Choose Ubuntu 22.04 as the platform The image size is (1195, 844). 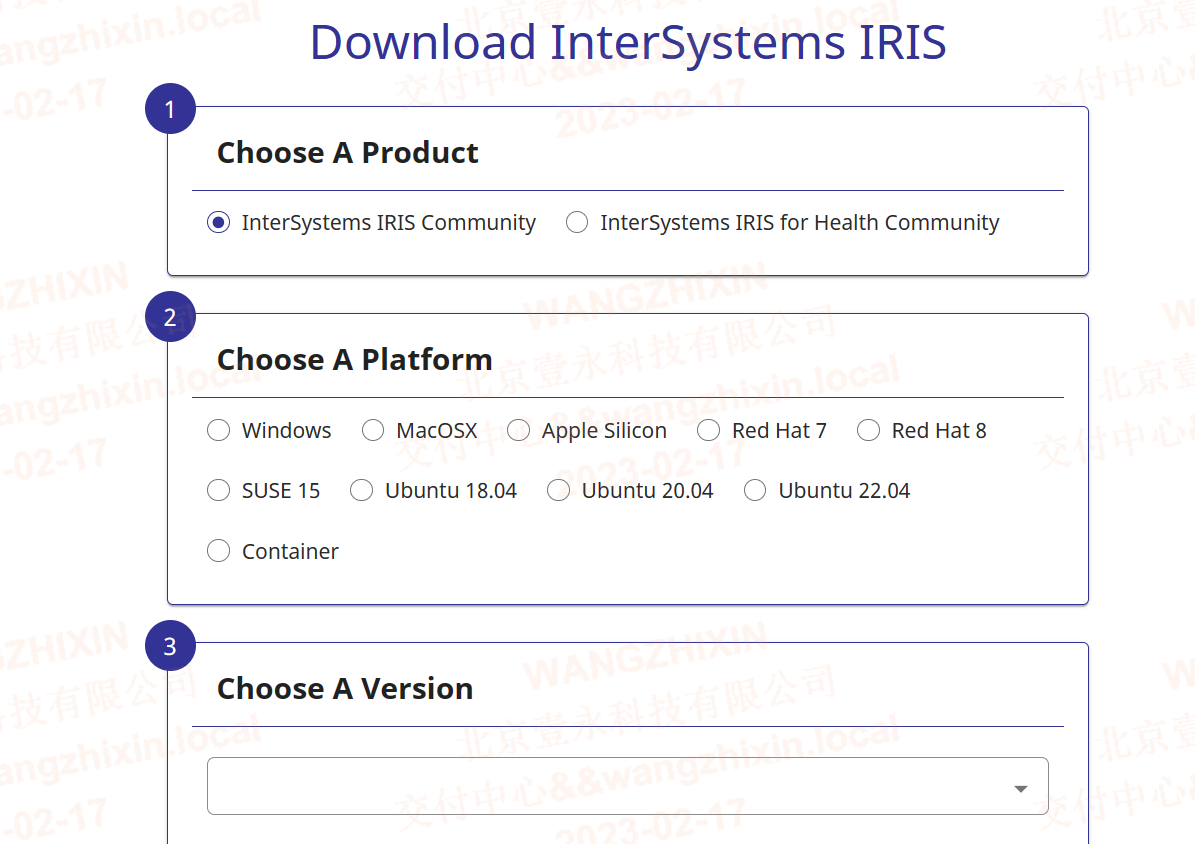click(755, 490)
